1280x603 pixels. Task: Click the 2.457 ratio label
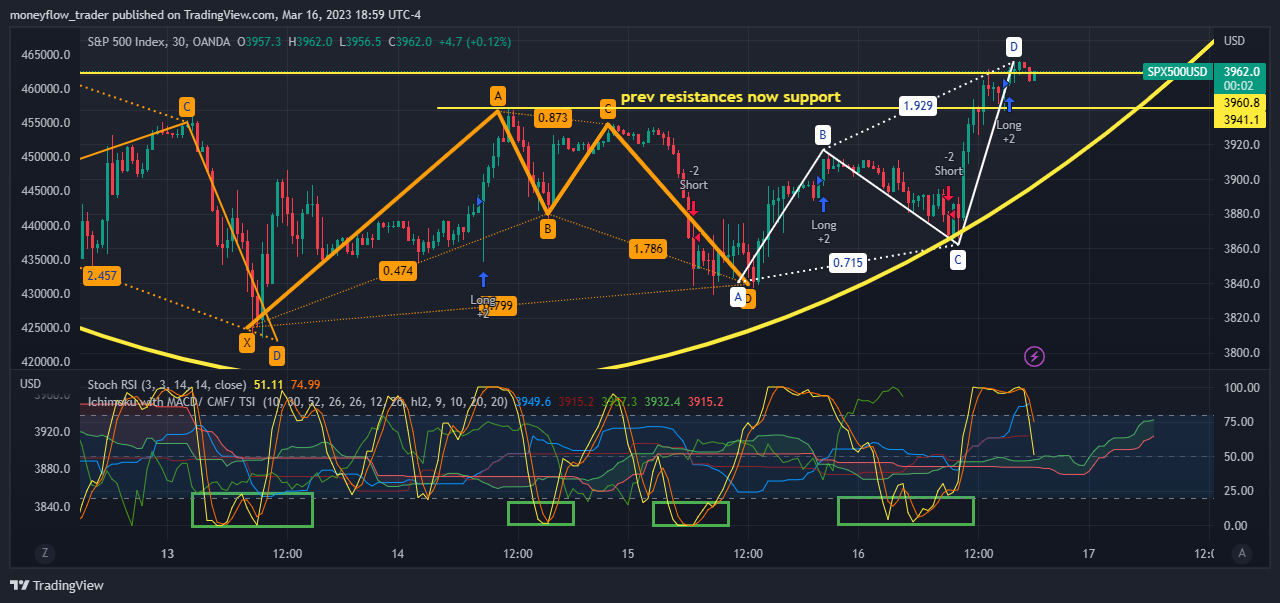pos(102,275)
